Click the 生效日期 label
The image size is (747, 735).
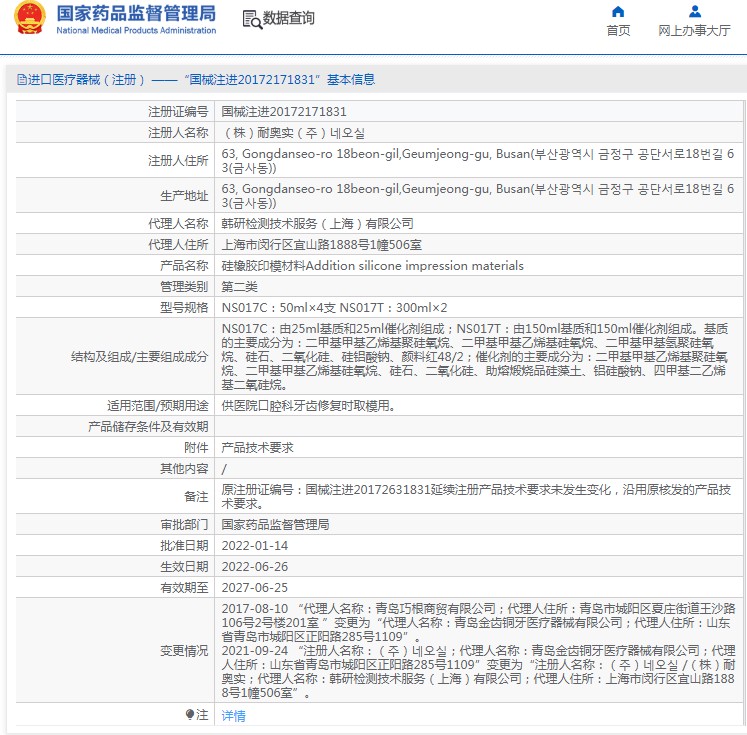click(x=184, y=567)
